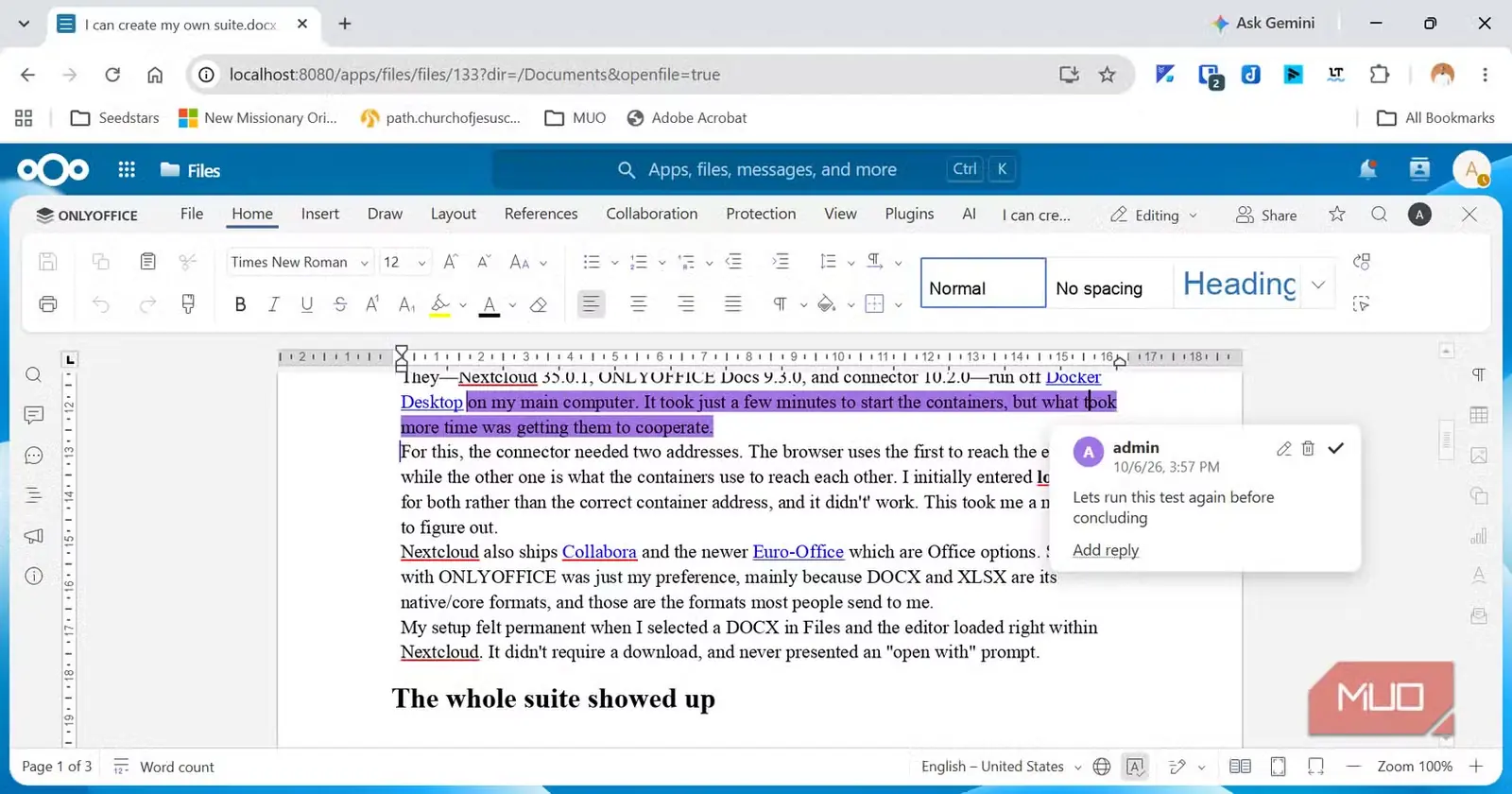Delete the admin comment

click(x=1308, y=448)
